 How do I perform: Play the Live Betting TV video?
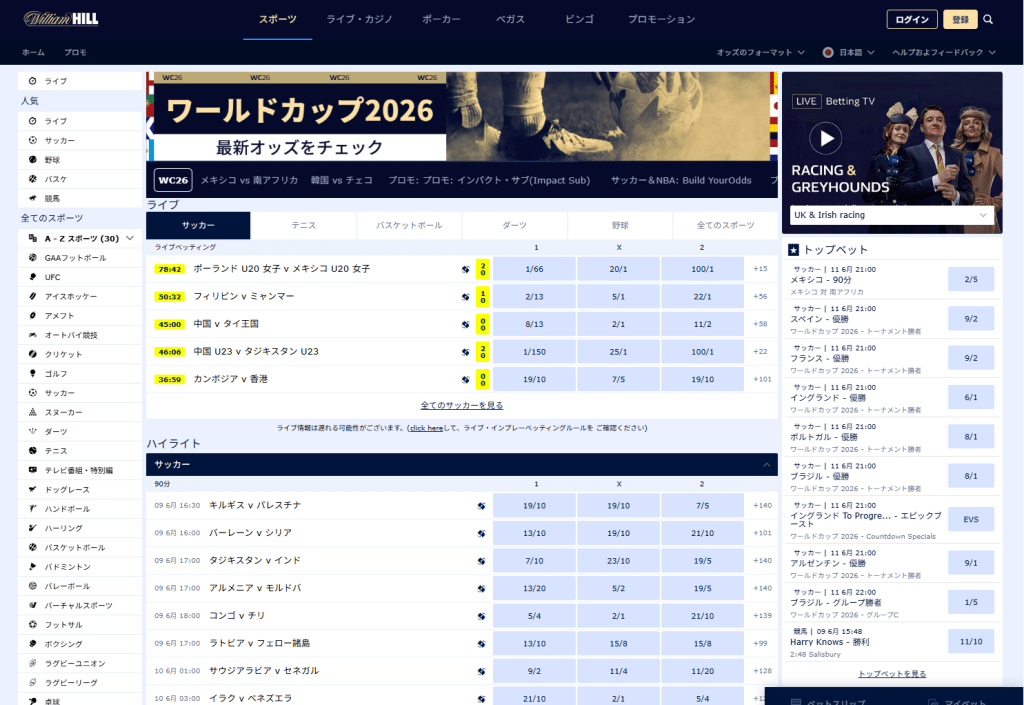(826, 138)
